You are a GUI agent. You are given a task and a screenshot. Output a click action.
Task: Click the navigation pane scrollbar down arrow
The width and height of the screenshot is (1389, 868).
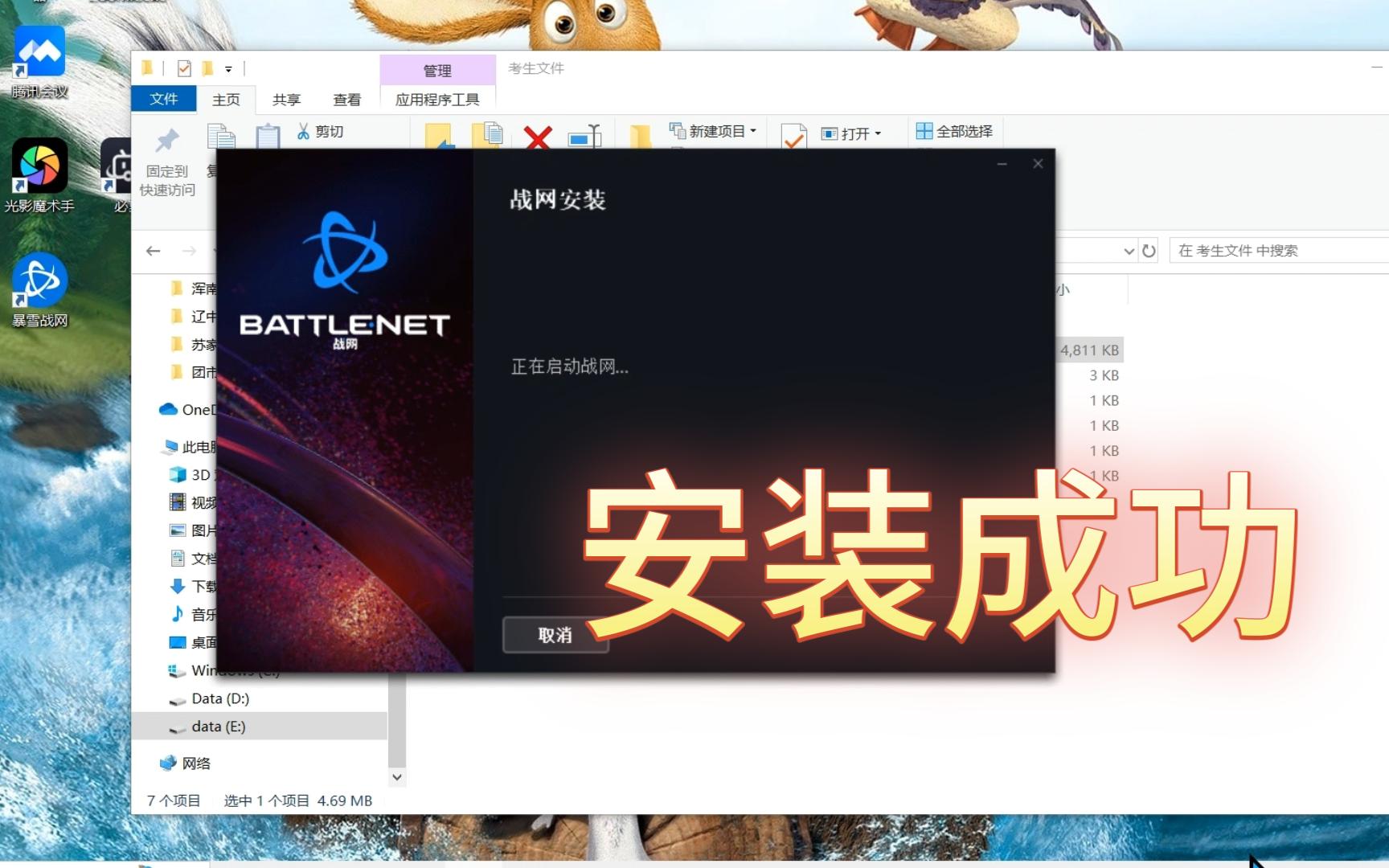(x=397, y=777)
